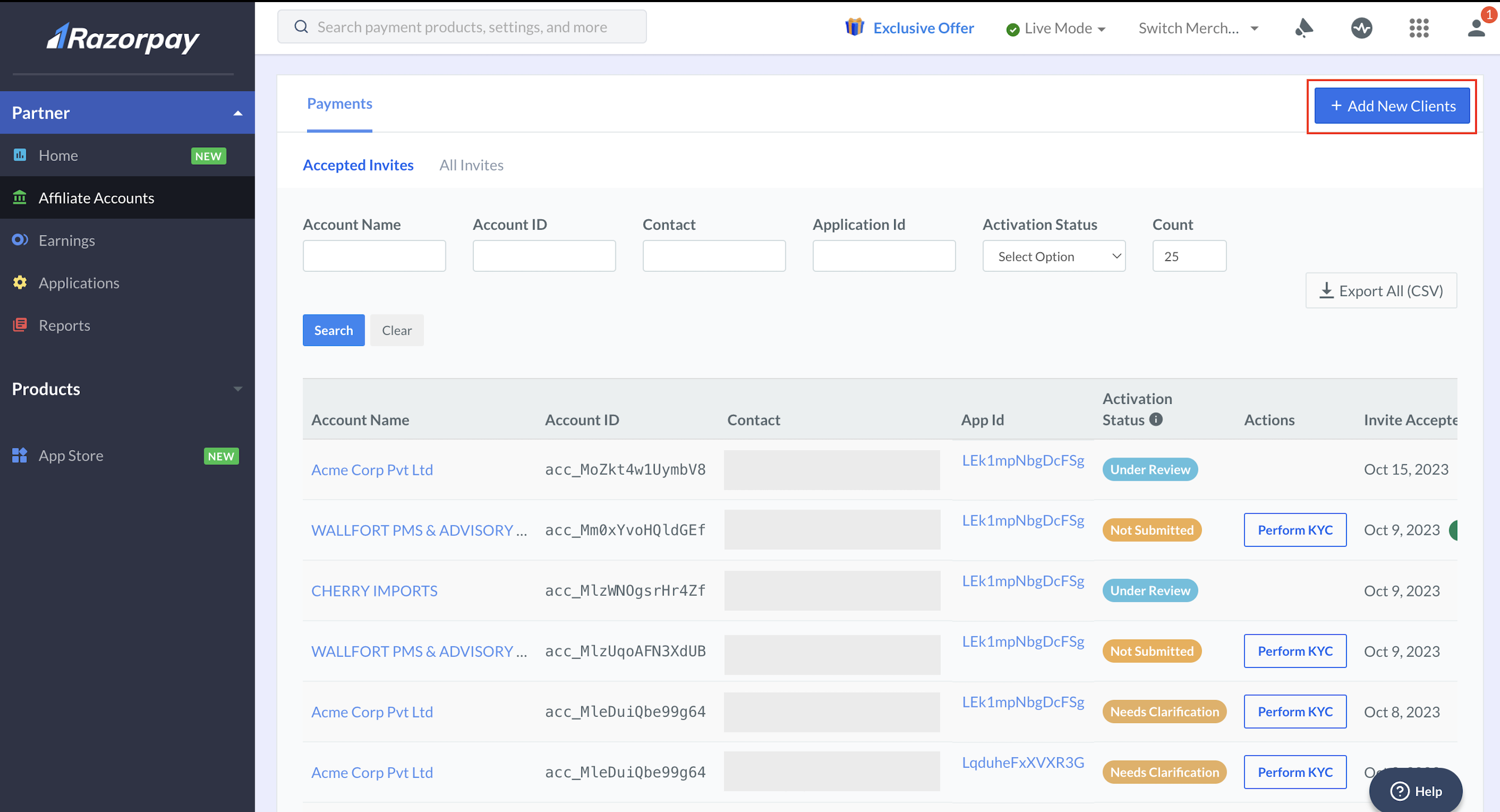
Task: Click the Account Name filter input field
Action: click(x=374, y=256)
